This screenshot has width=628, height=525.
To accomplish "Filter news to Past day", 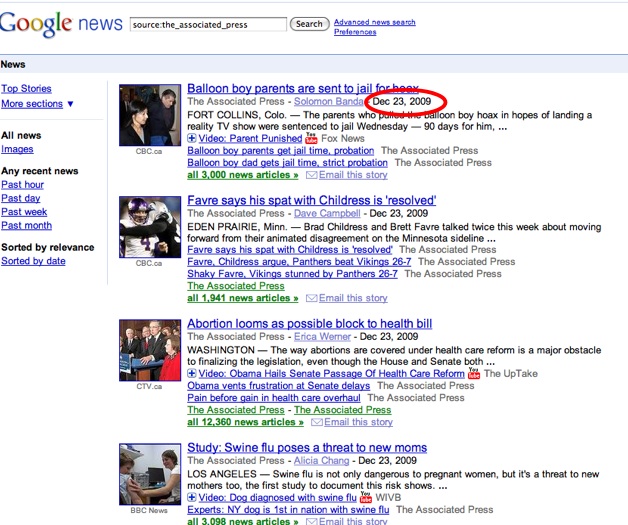I will (21, 198).
